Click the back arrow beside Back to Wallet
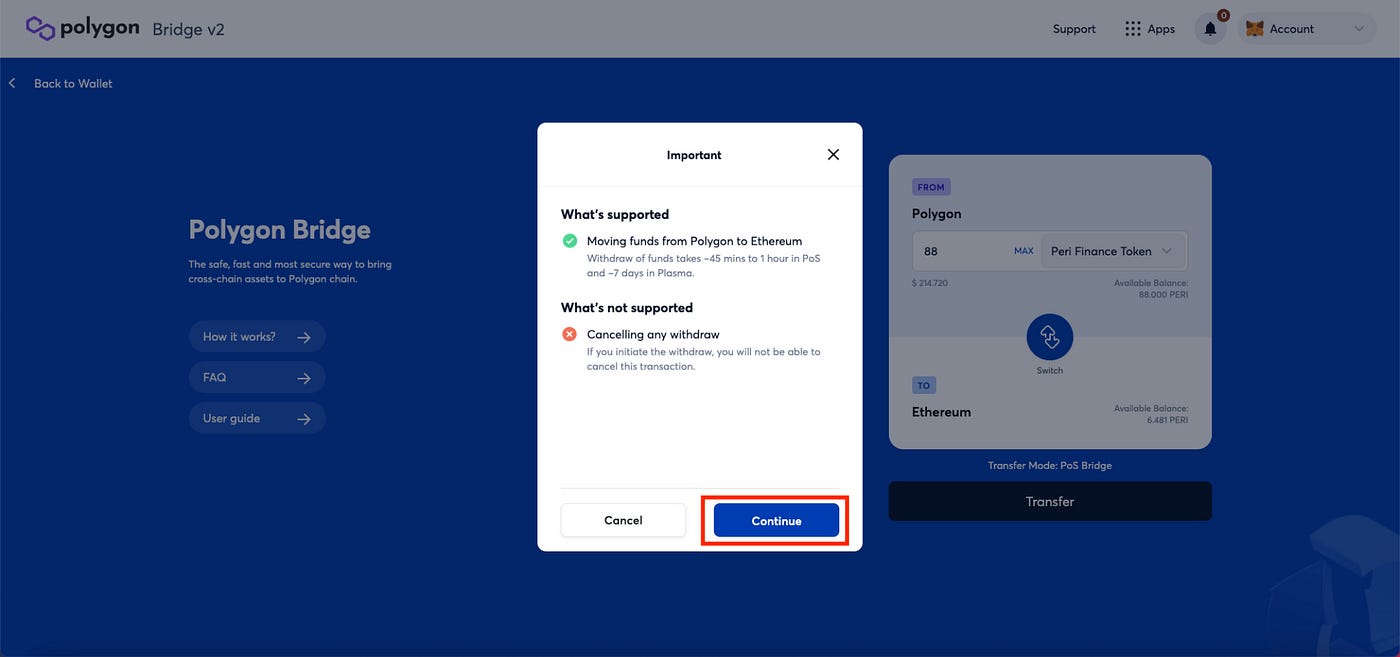 pyautogui.click(x=12, y=83)
